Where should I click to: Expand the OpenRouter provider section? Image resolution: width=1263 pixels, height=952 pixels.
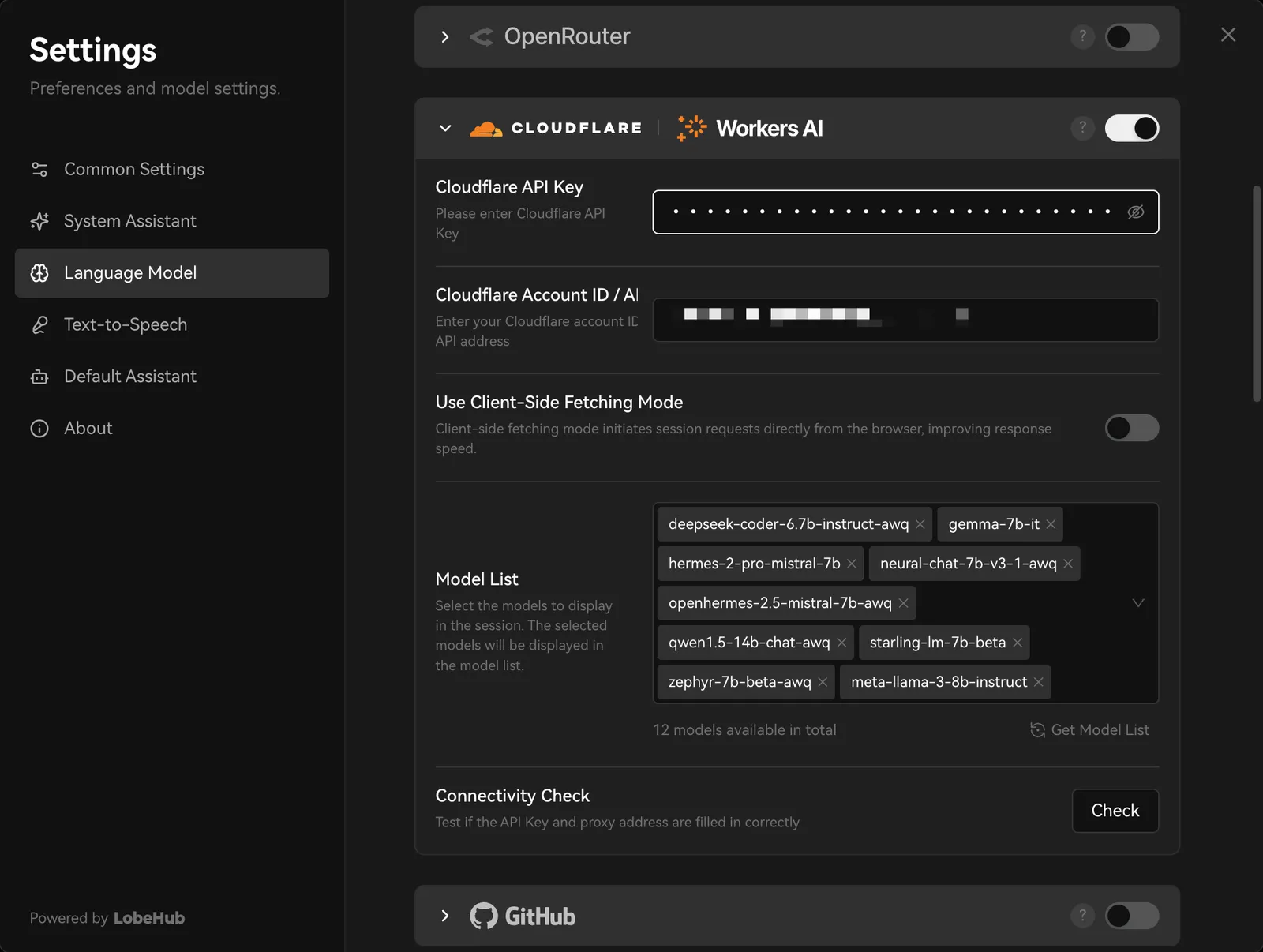(x=445, y=36)
